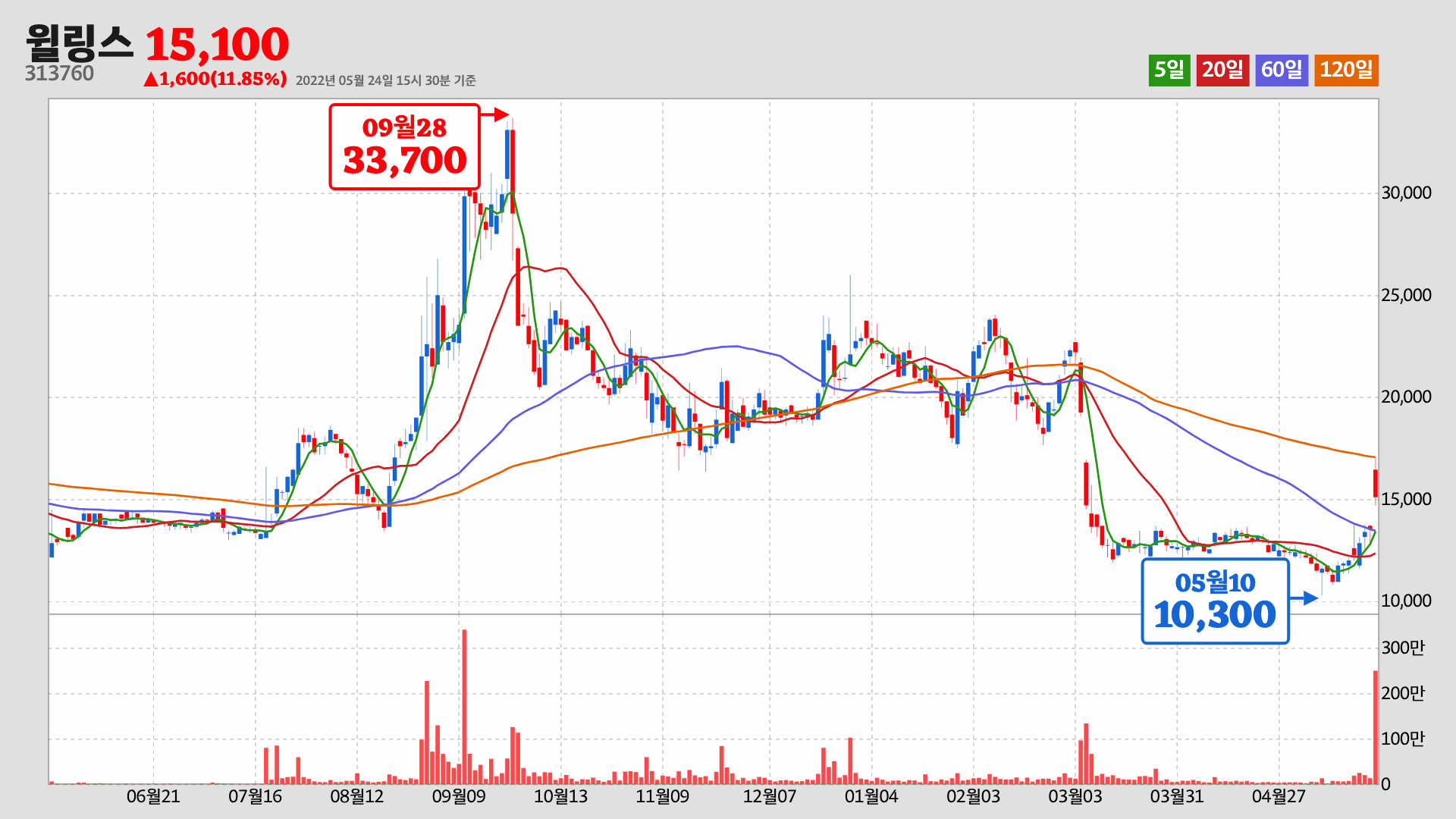
Task: Click the red 20일 moving average legend
Action: [1222, 70]
